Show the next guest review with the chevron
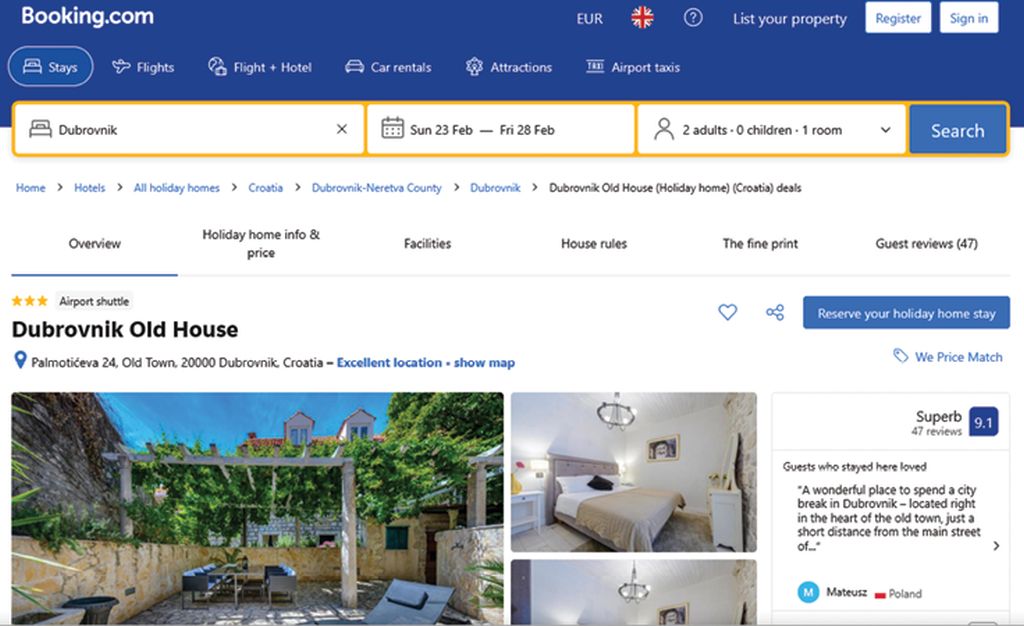This screenshot has width=1024, height=626. tap(996, 546)
